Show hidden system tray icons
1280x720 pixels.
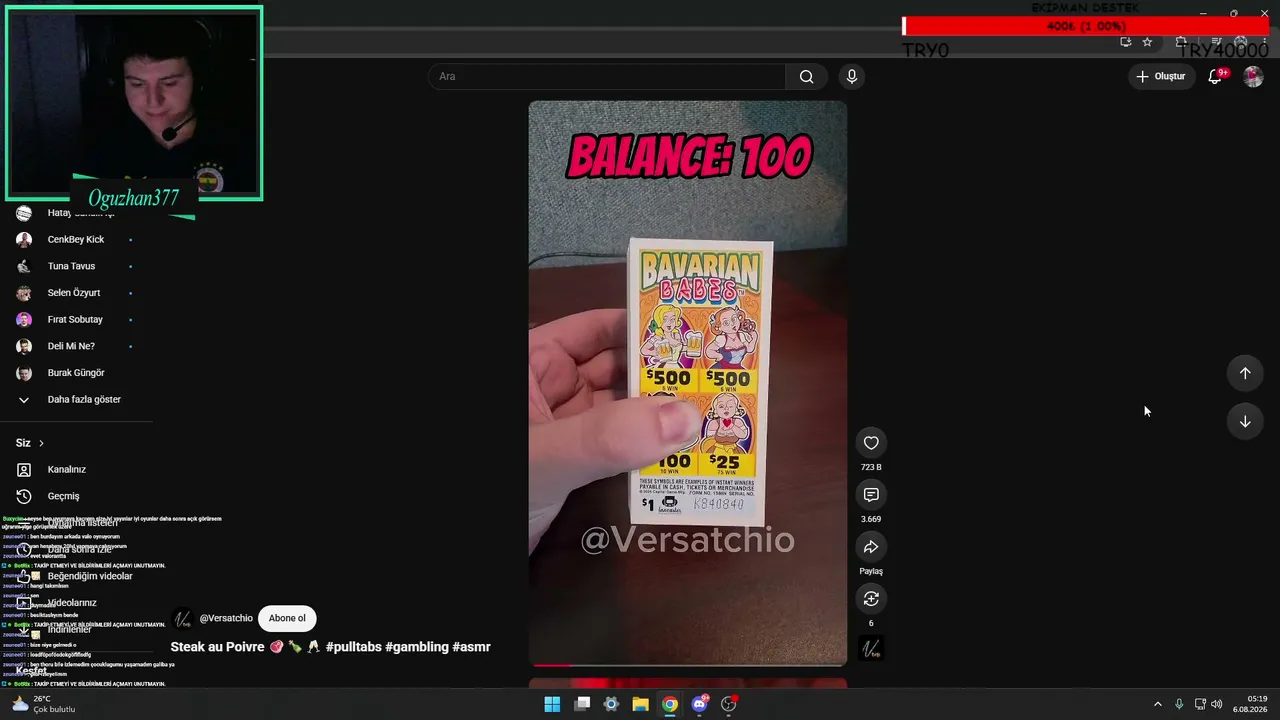(1158, 704)
